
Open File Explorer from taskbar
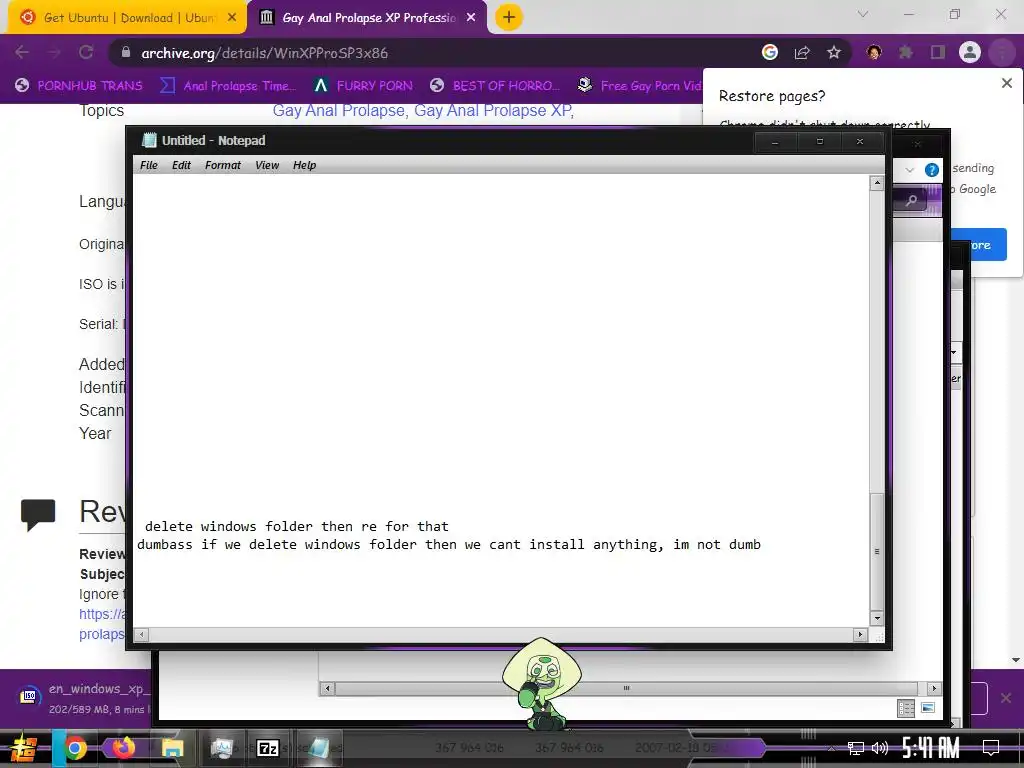(172, 748)
